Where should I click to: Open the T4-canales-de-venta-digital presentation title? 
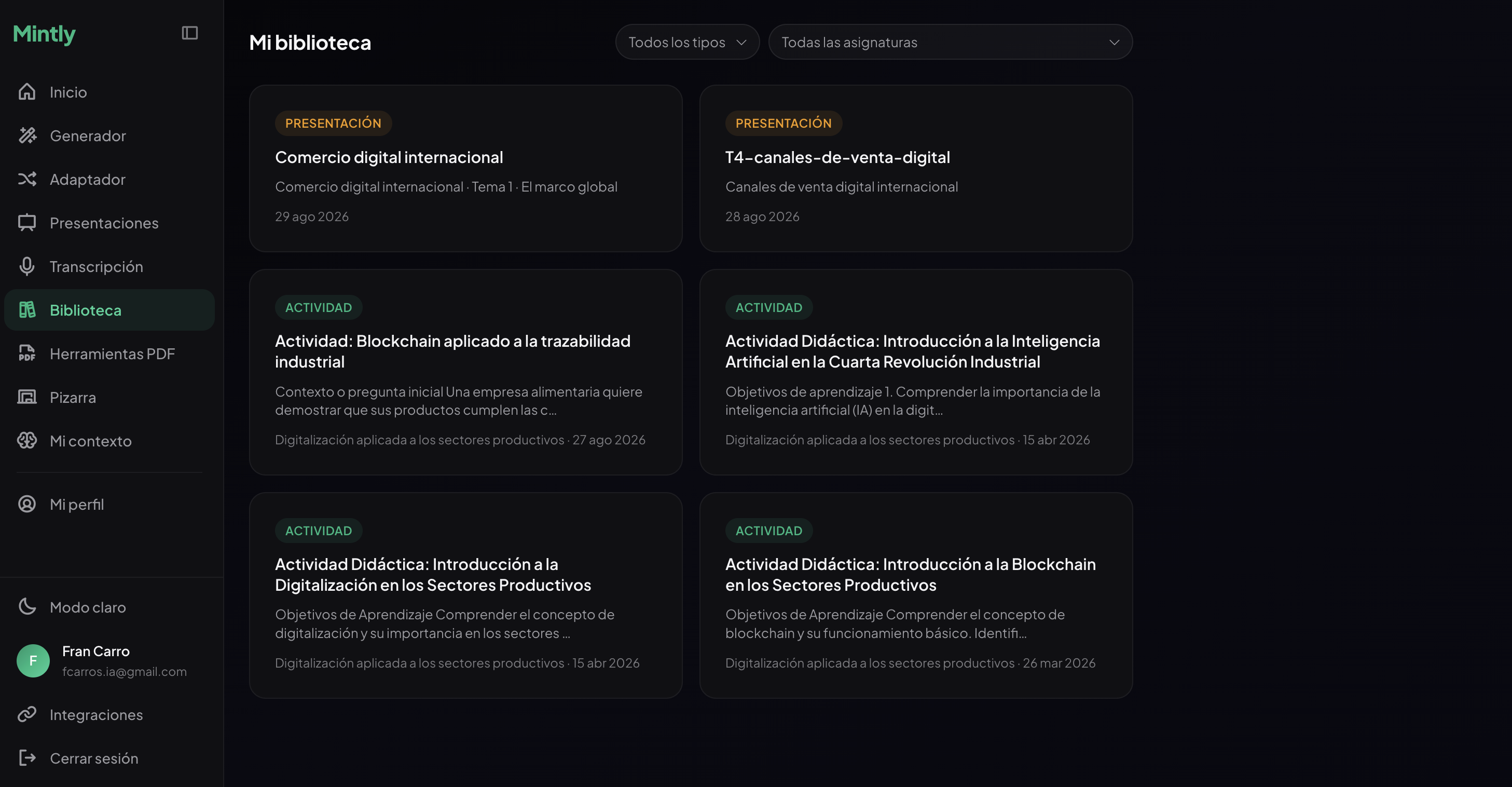837,157
